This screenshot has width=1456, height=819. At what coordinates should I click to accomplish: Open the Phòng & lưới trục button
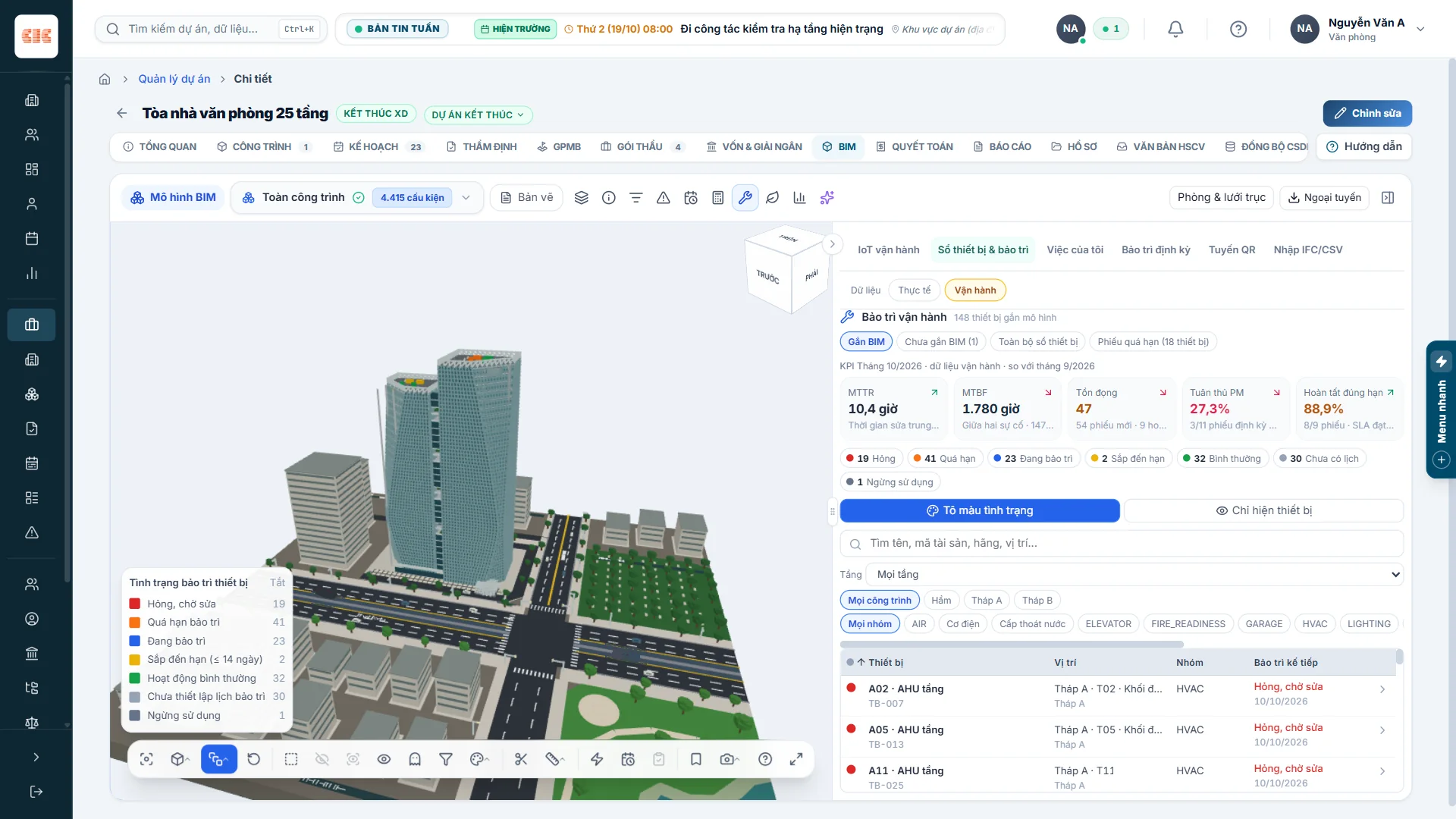pos(1221,197)
